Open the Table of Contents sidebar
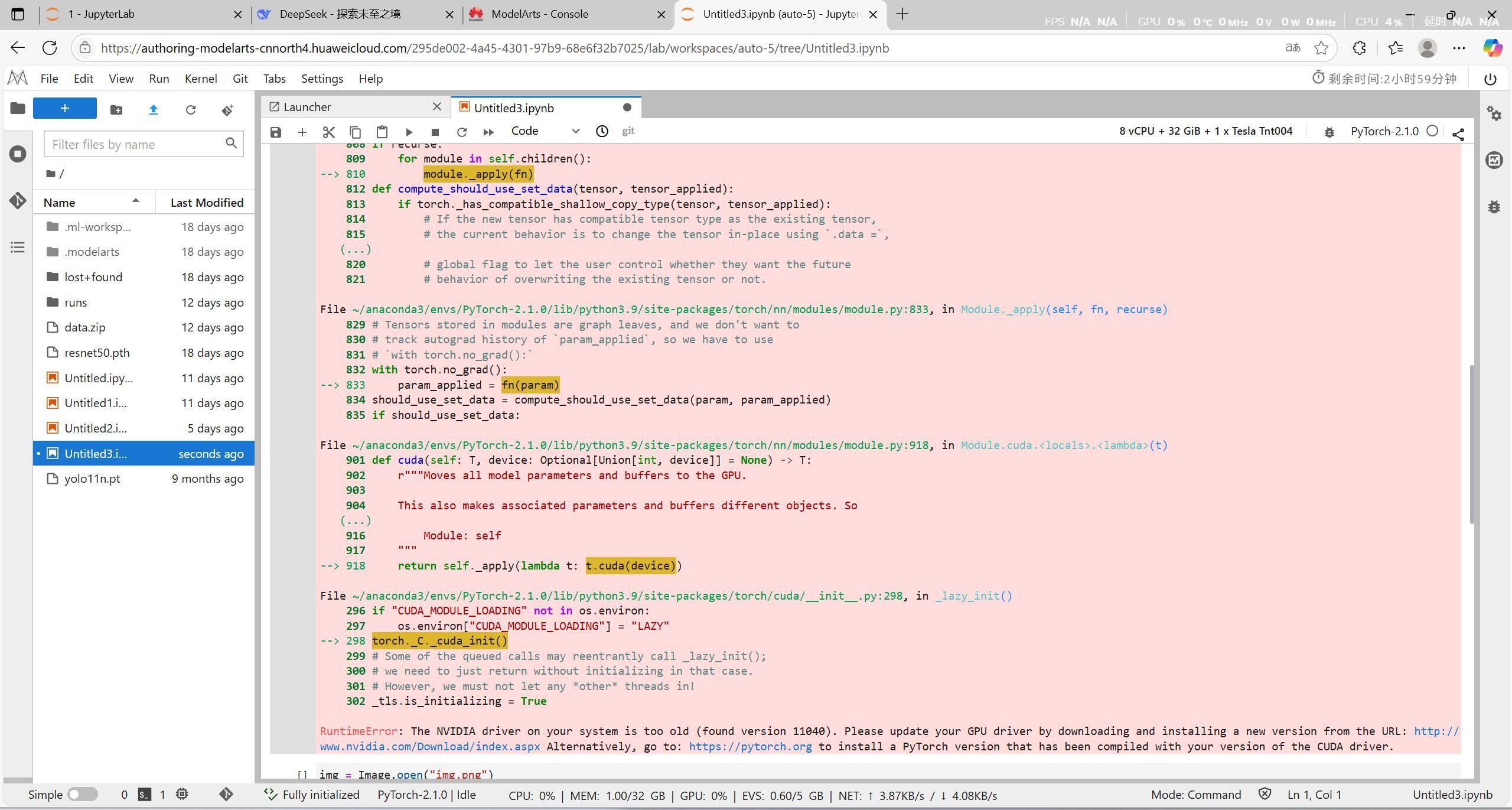The image size is (1512, 810). (x=17, y=247)
